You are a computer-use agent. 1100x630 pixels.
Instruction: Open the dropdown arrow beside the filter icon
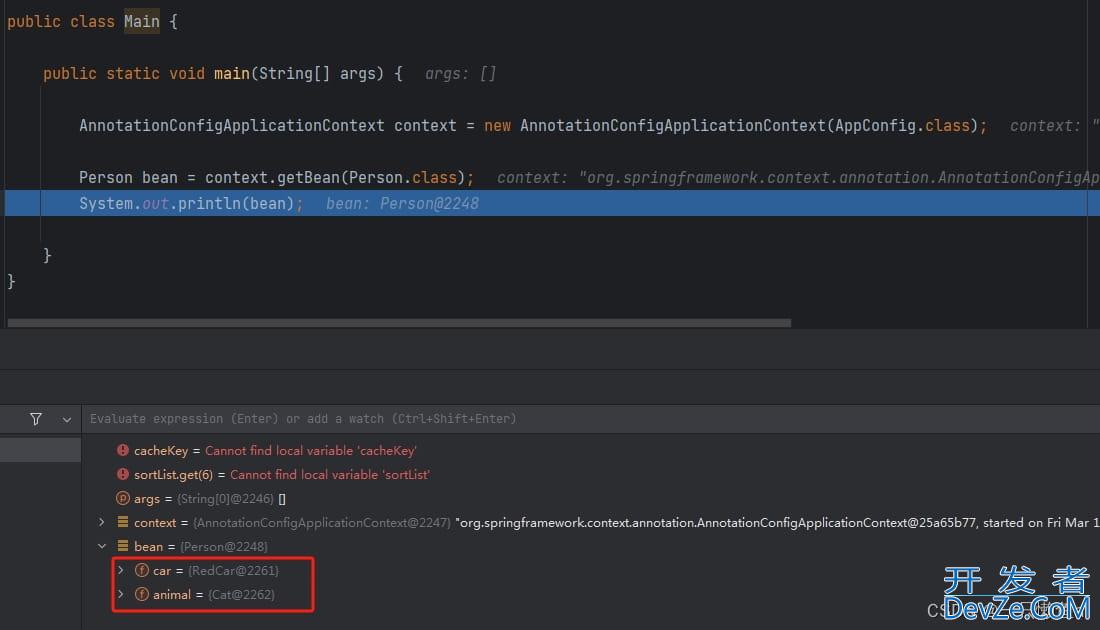pyautogui.click(x=67, y=419)
